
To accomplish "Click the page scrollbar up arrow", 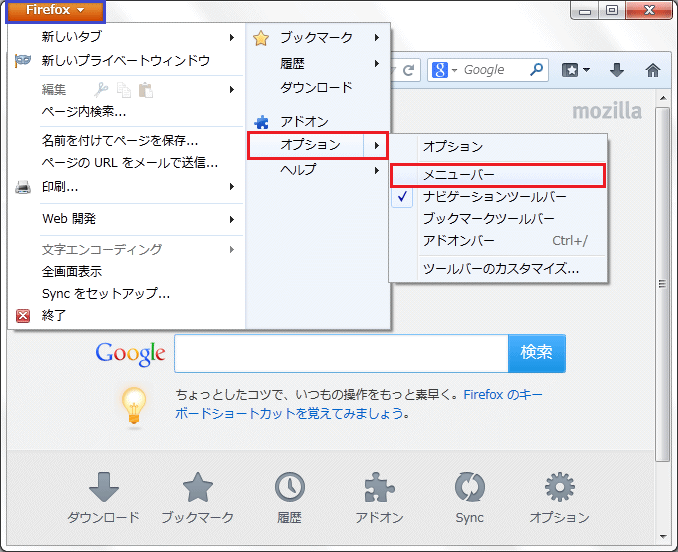I will (663, 99).
